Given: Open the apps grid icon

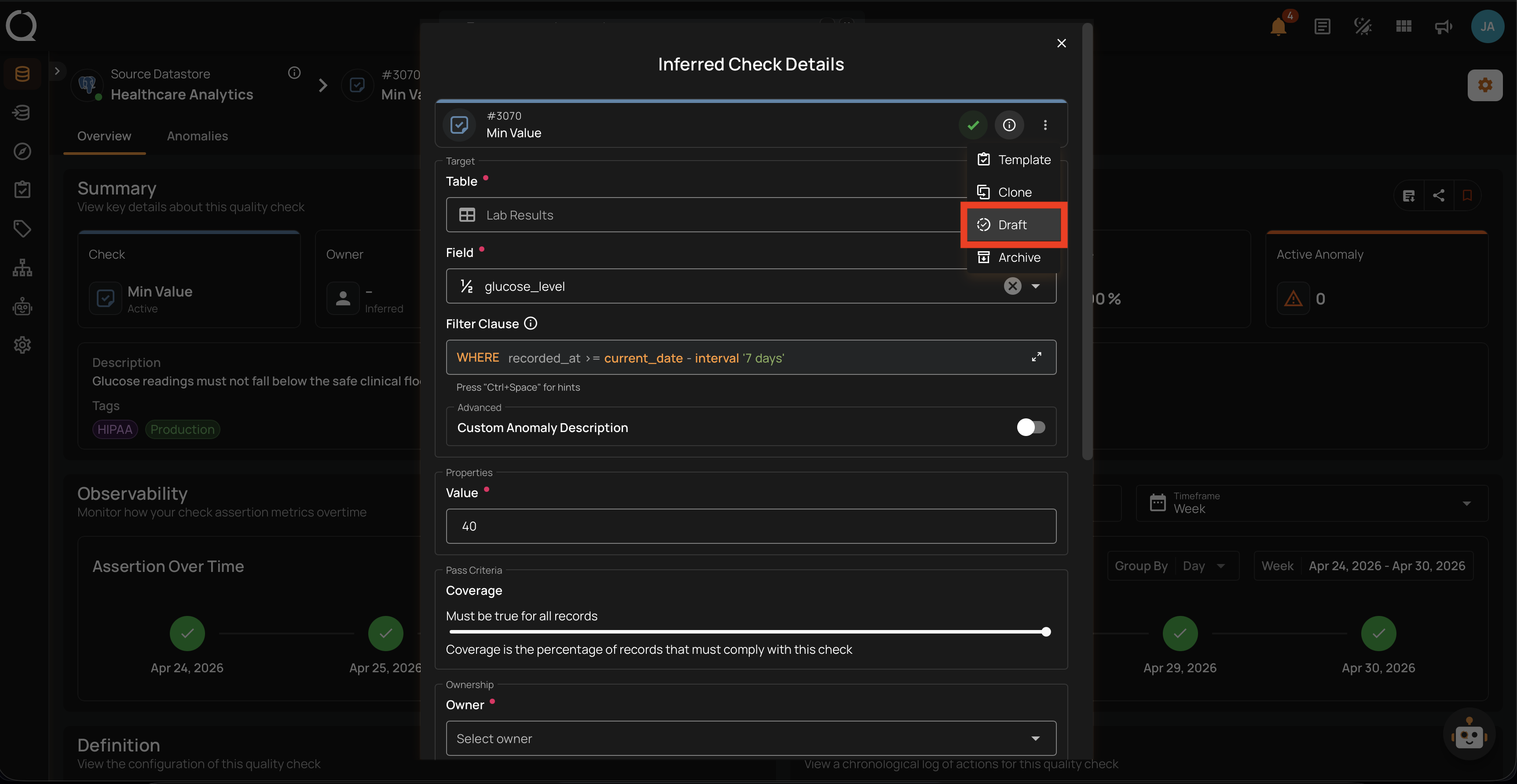Looking at the screenshot, I should coord(1403,26).
